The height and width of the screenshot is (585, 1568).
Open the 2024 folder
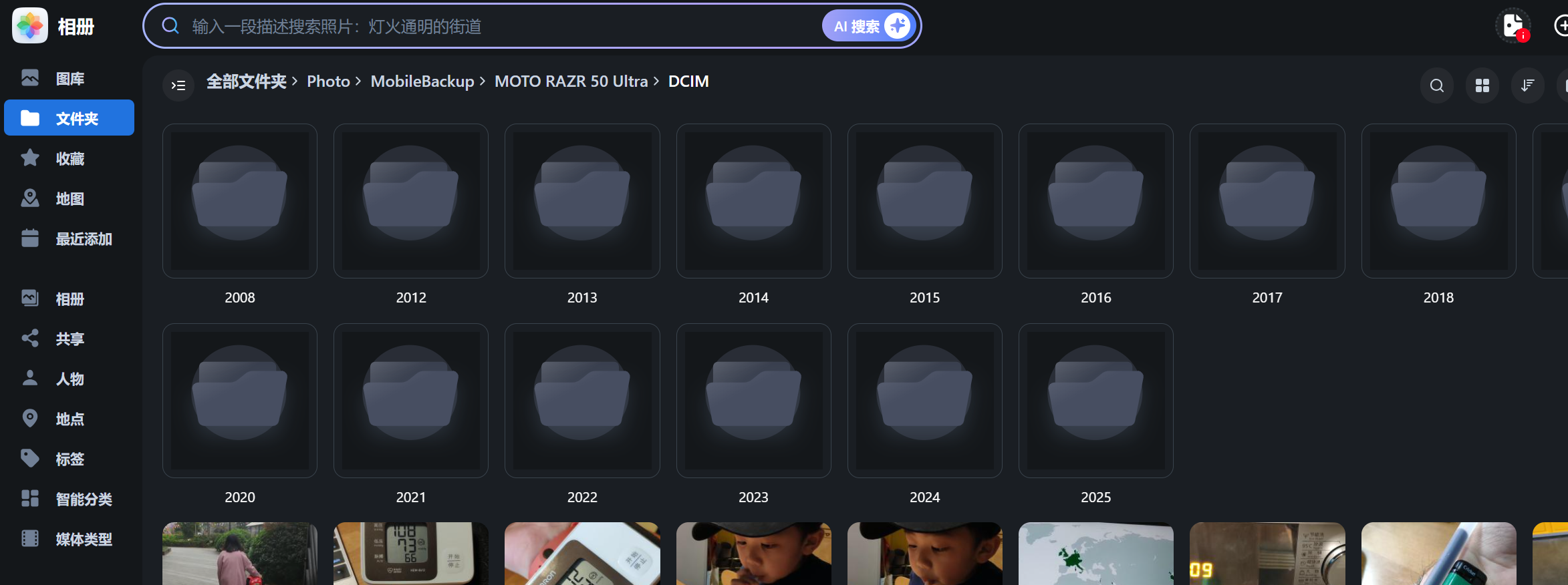[x=924, y=401]
